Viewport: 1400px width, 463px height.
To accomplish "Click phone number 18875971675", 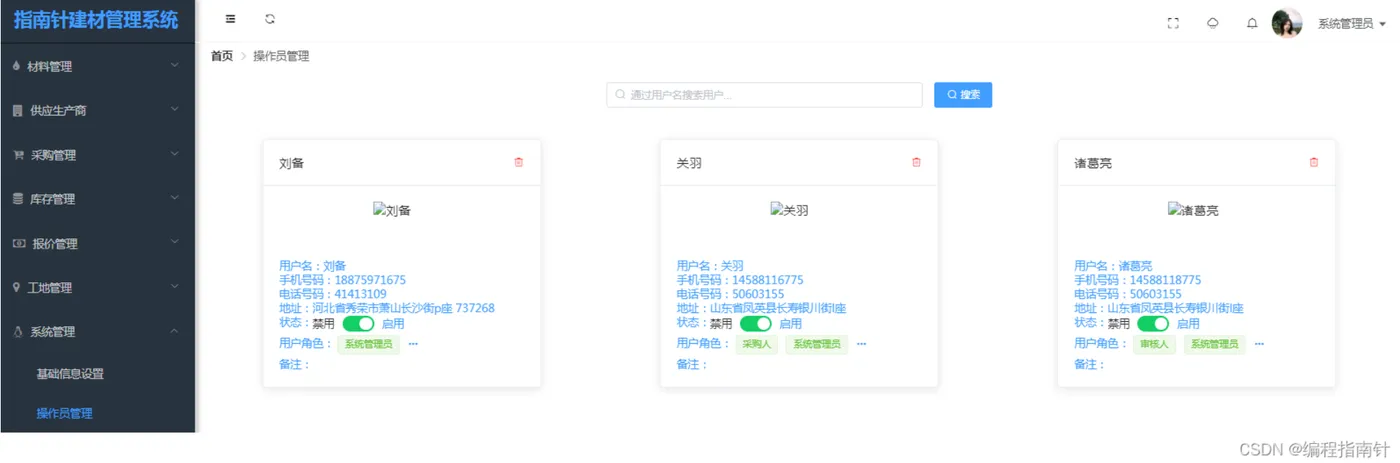I will click(370, 280).
